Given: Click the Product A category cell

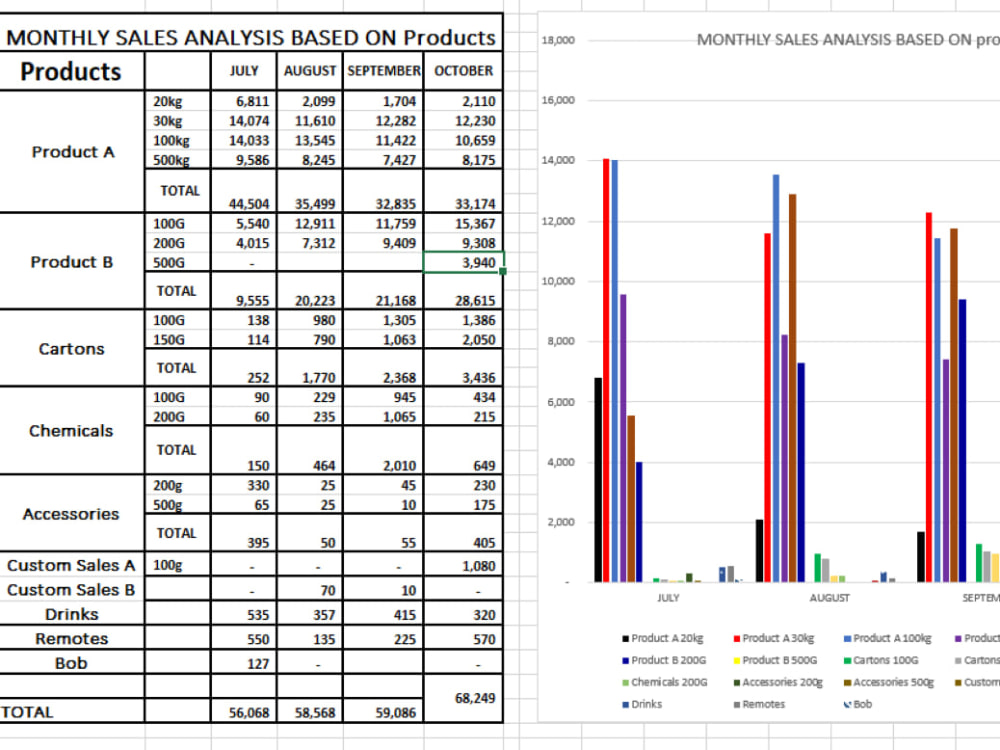Looking at the screenshot, I should [x=72, y=152].
